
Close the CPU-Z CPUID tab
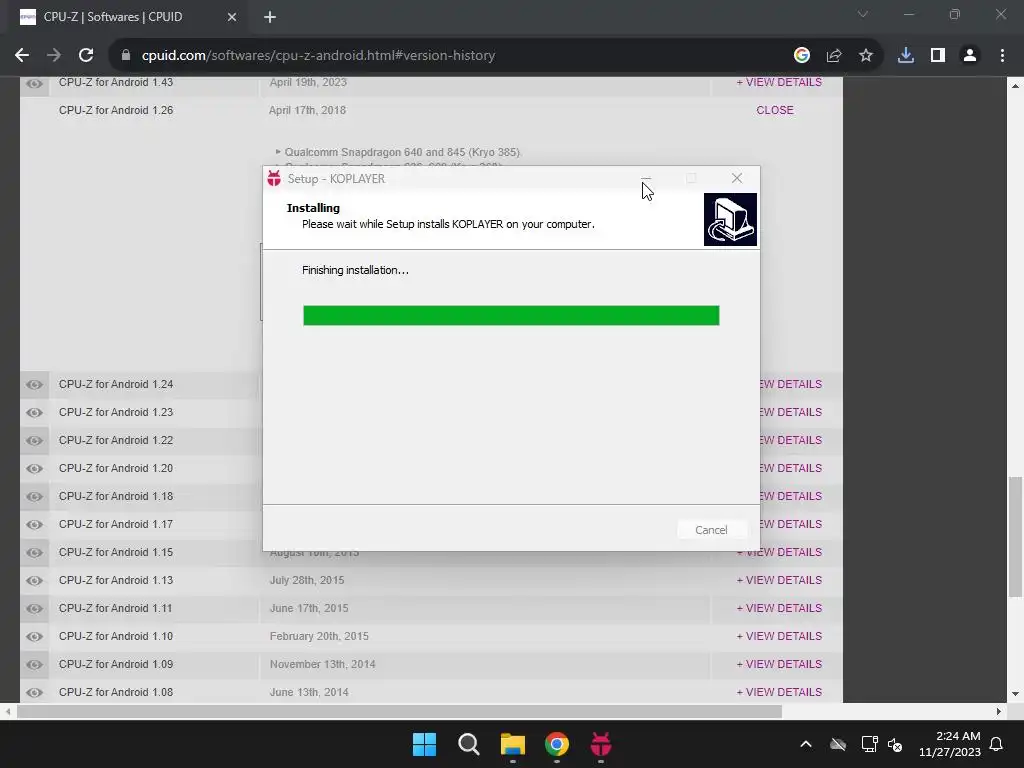pyautogui.click(x=232, y=17)
